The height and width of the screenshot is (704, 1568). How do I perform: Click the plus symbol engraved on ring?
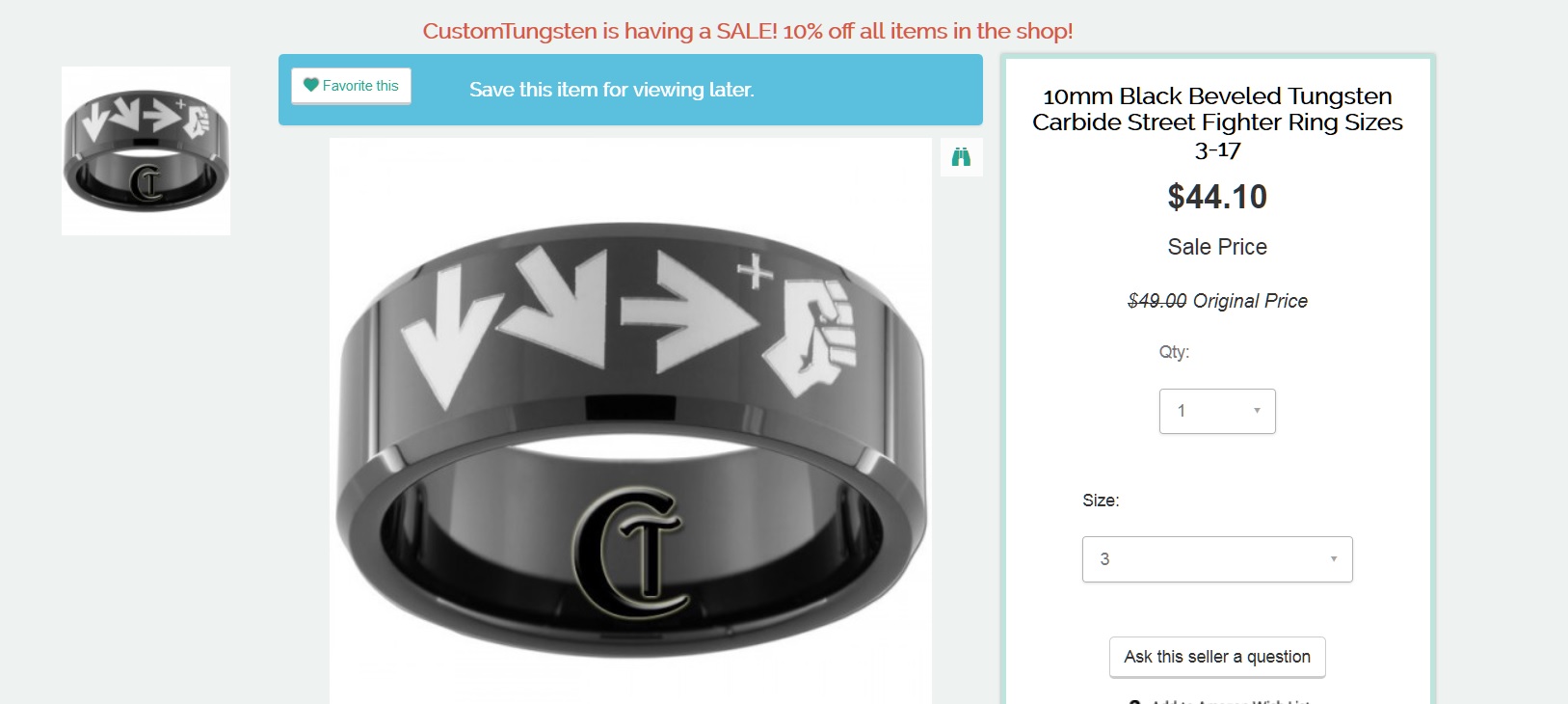coord(757,272)
